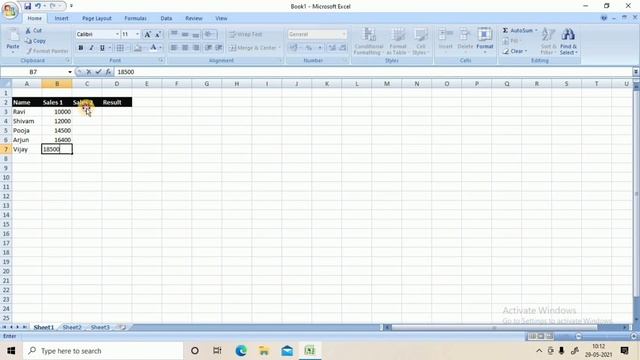Open Font dialog launcher

pyautogui.click(x=161, y=60)
